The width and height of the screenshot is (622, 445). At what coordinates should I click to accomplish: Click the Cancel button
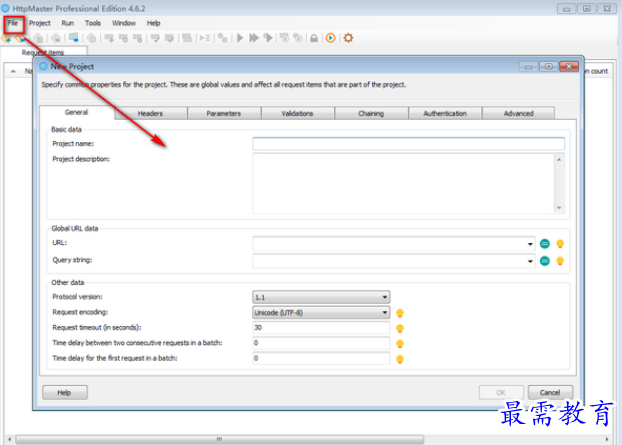(550, 392)
